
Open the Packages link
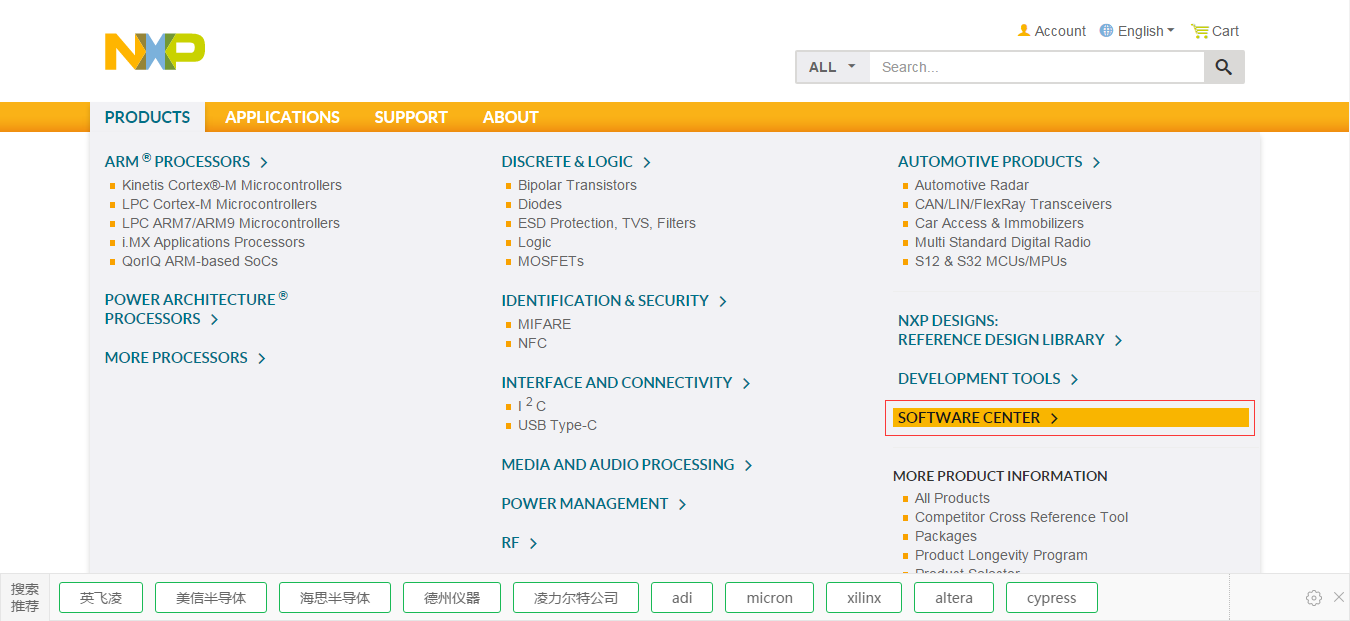coord(946,536)
